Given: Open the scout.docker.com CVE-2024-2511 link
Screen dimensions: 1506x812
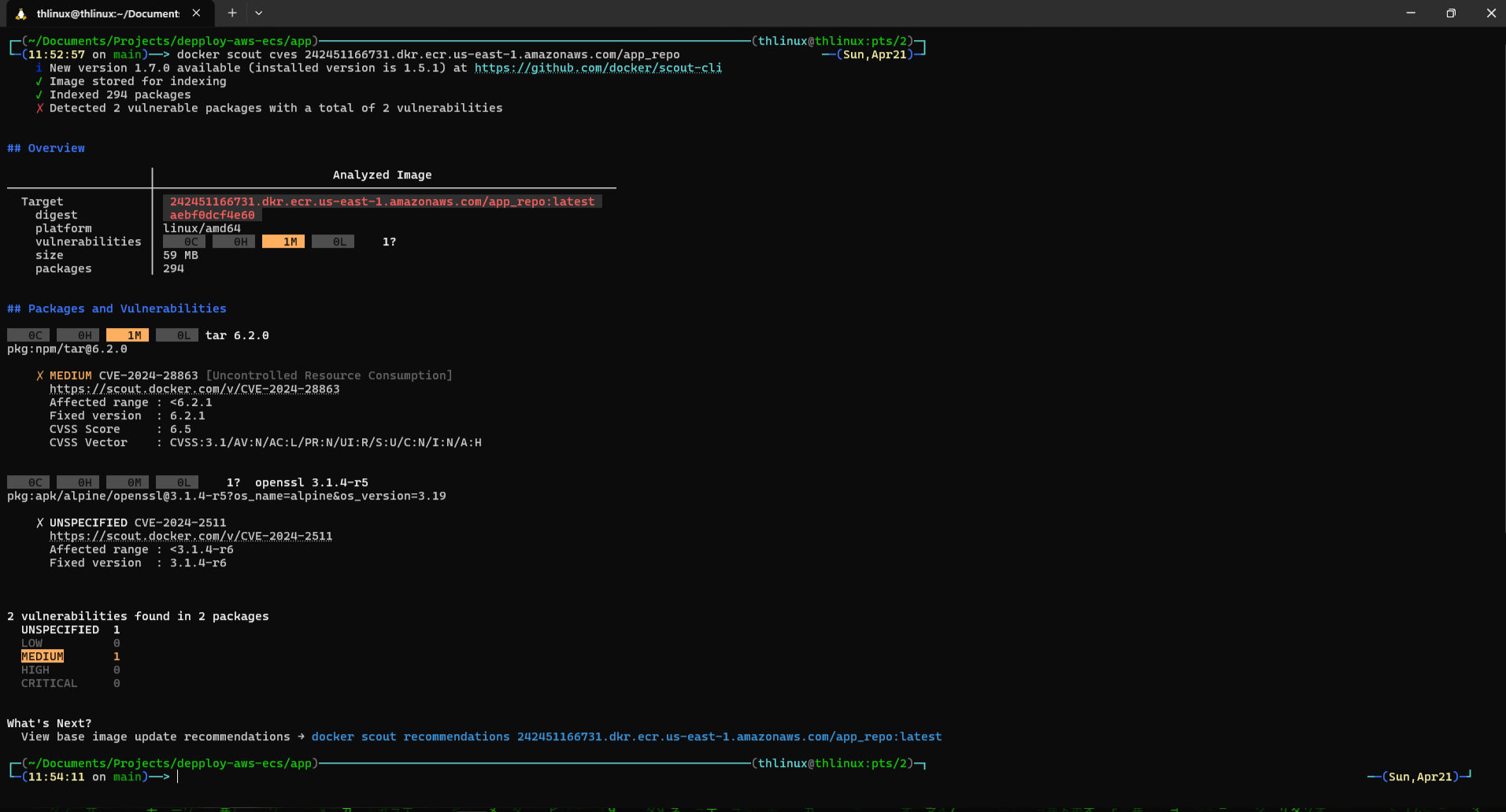Looking at the screenshot, I should (x=191, y=536).
